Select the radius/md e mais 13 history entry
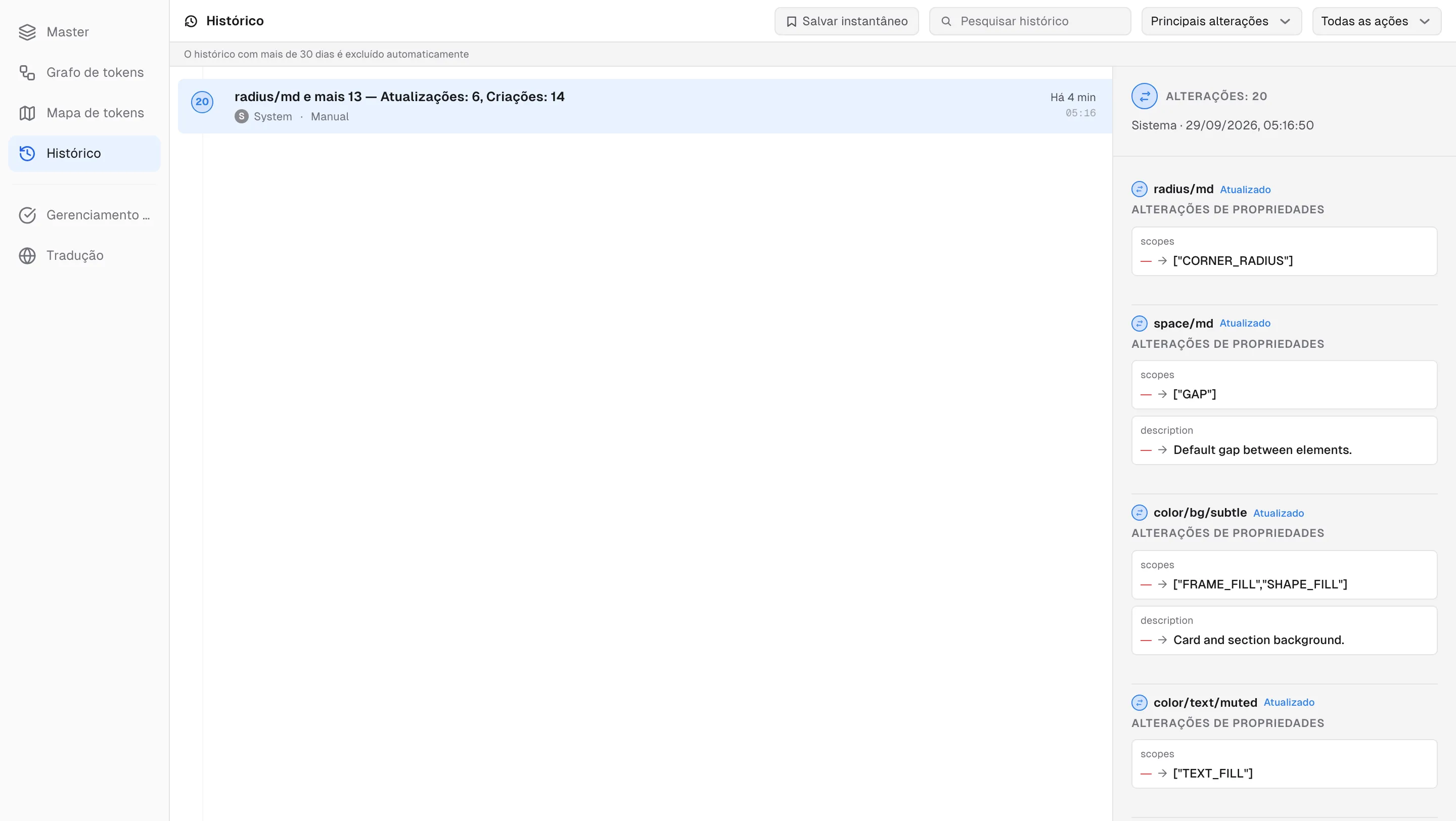The image size is (1456, 821). 645,106
